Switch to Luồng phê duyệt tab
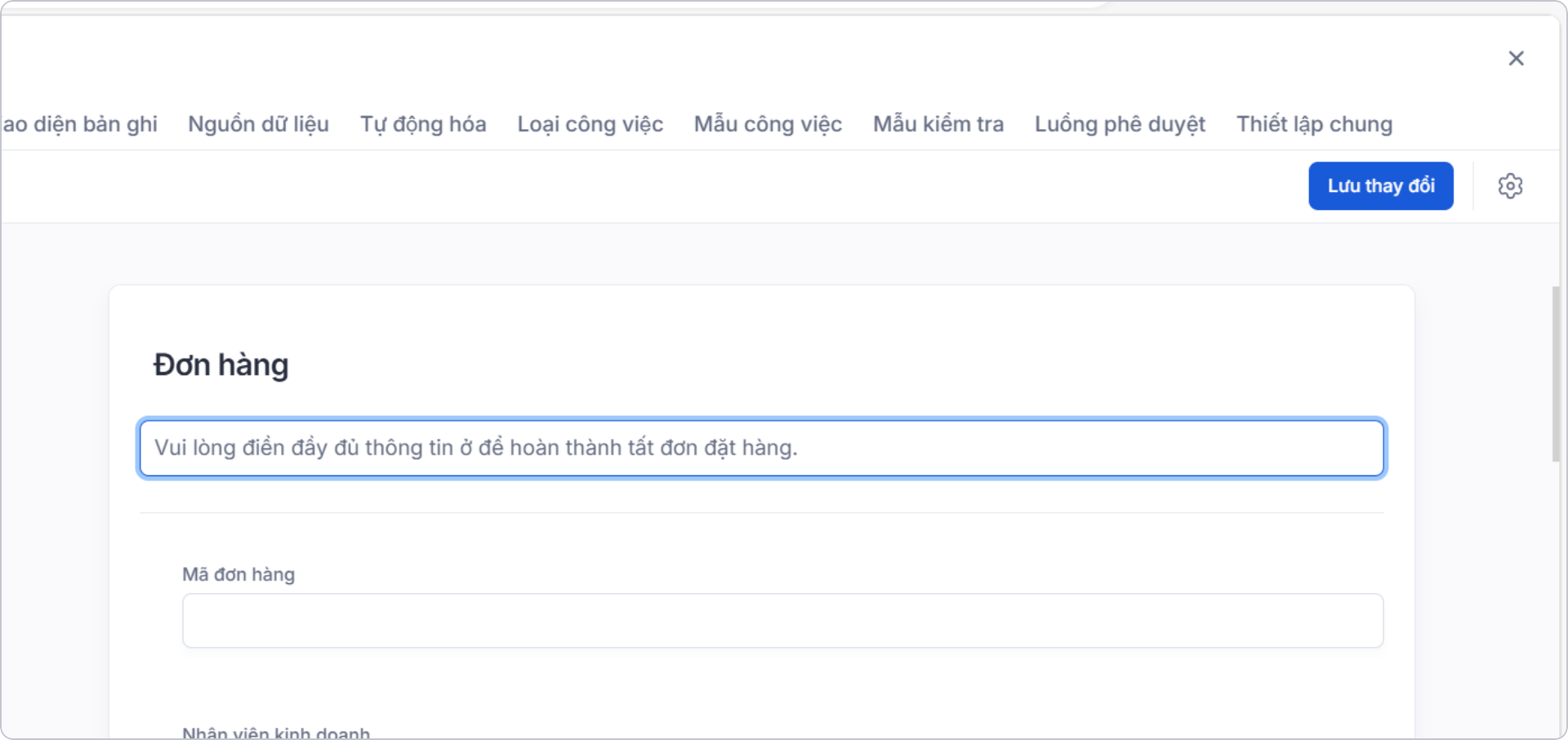 tap(1120, 124)
